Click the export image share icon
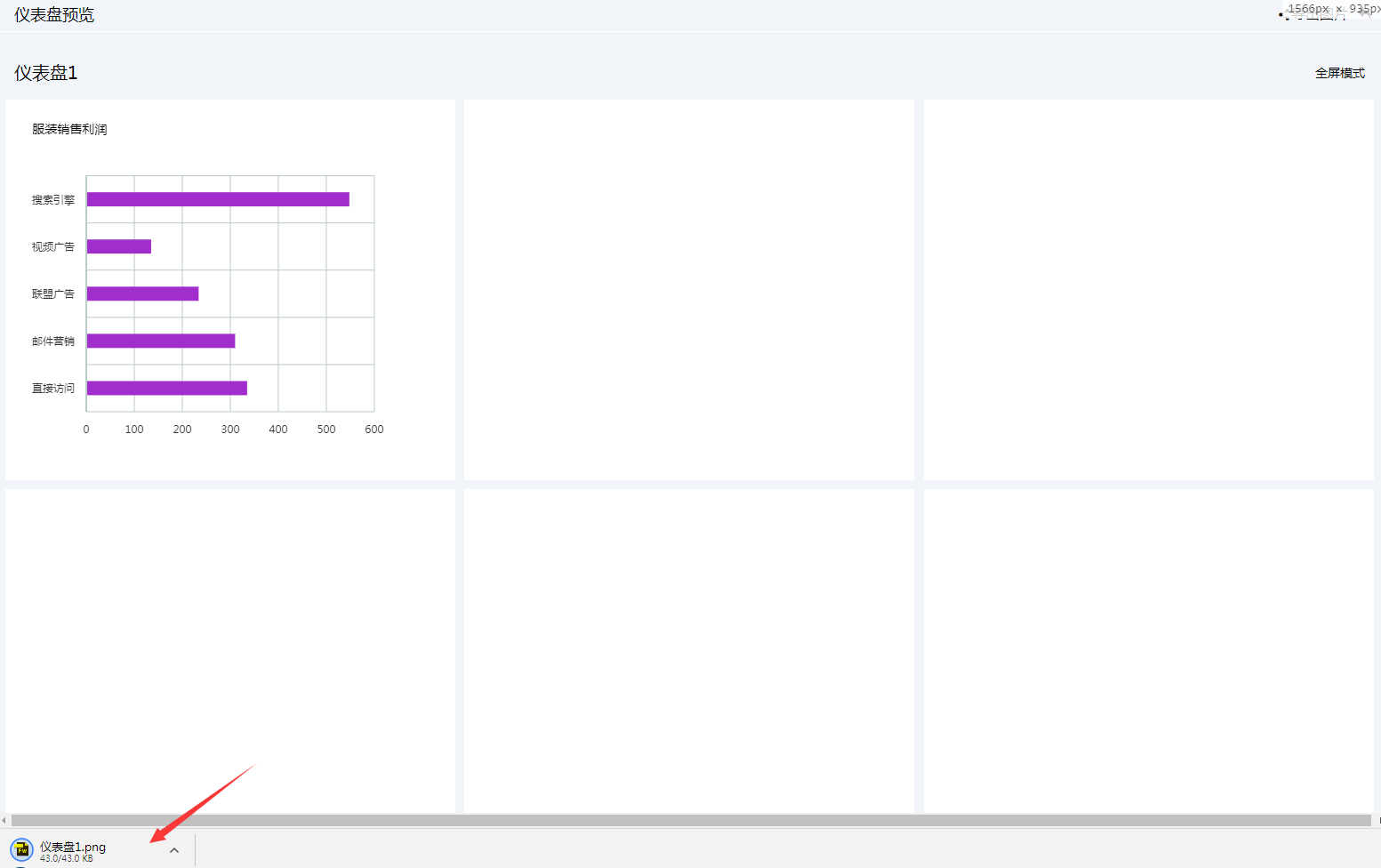Viewport: 1381px width, 868px height. pos(1283,15)
